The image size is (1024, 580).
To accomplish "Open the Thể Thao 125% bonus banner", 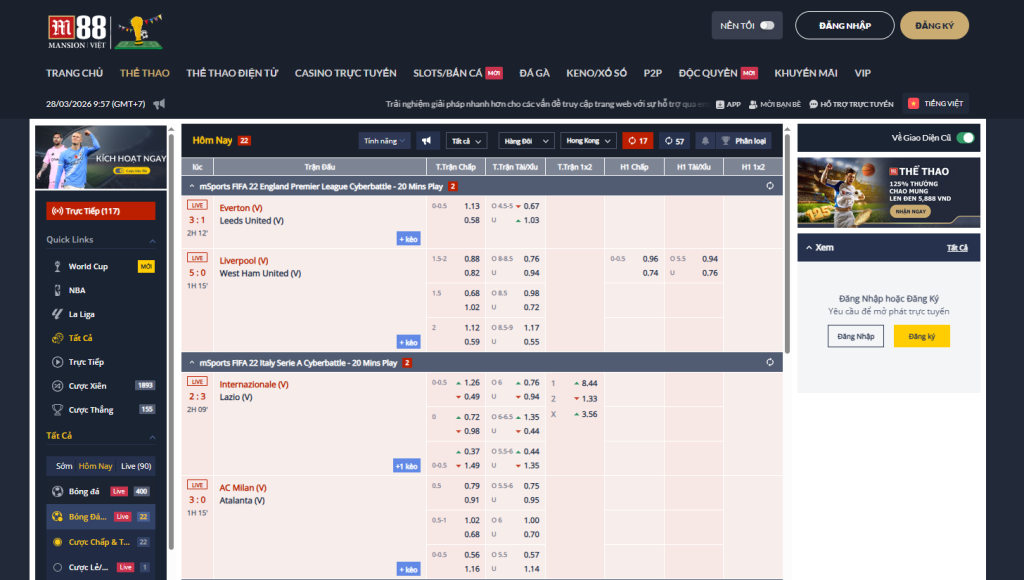I will (x=888, y=192).
